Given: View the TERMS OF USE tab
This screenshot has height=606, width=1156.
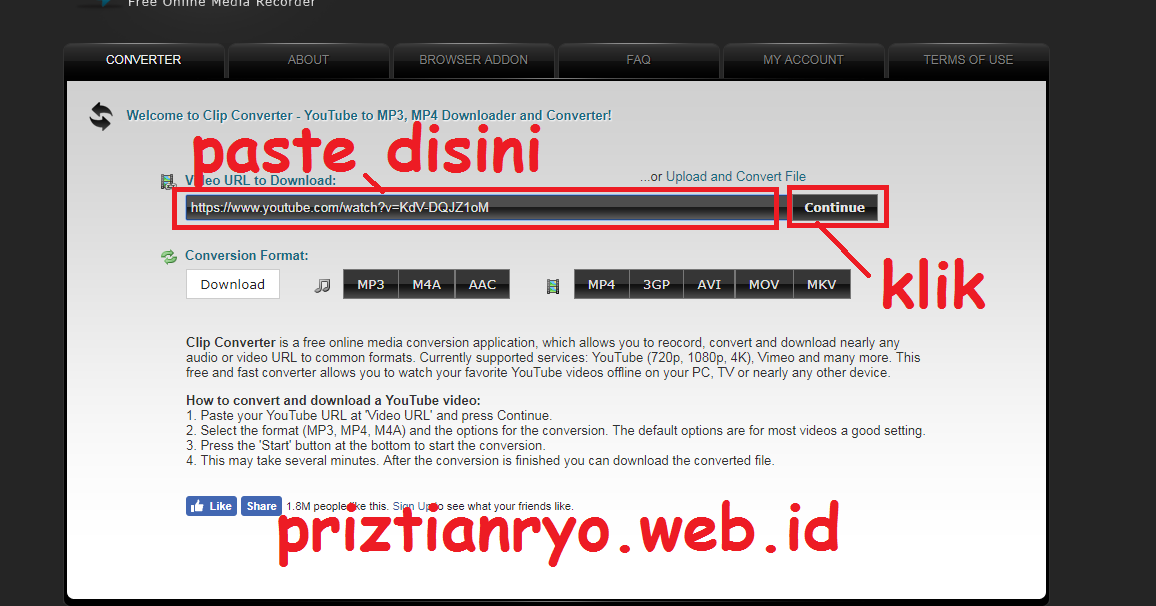Looking at the screenshot, I should click(x=968, y=60).
